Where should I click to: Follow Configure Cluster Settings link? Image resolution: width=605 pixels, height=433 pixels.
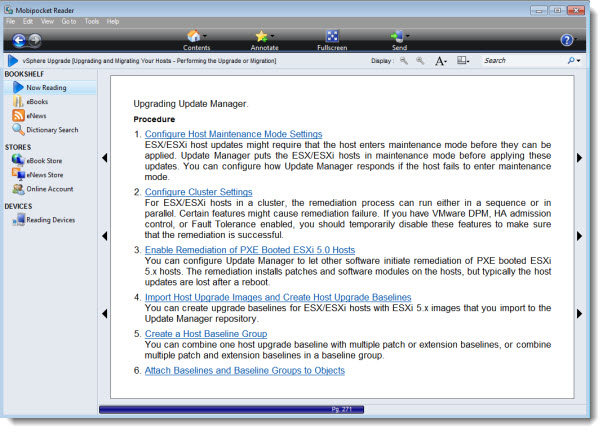pos(198,192)
